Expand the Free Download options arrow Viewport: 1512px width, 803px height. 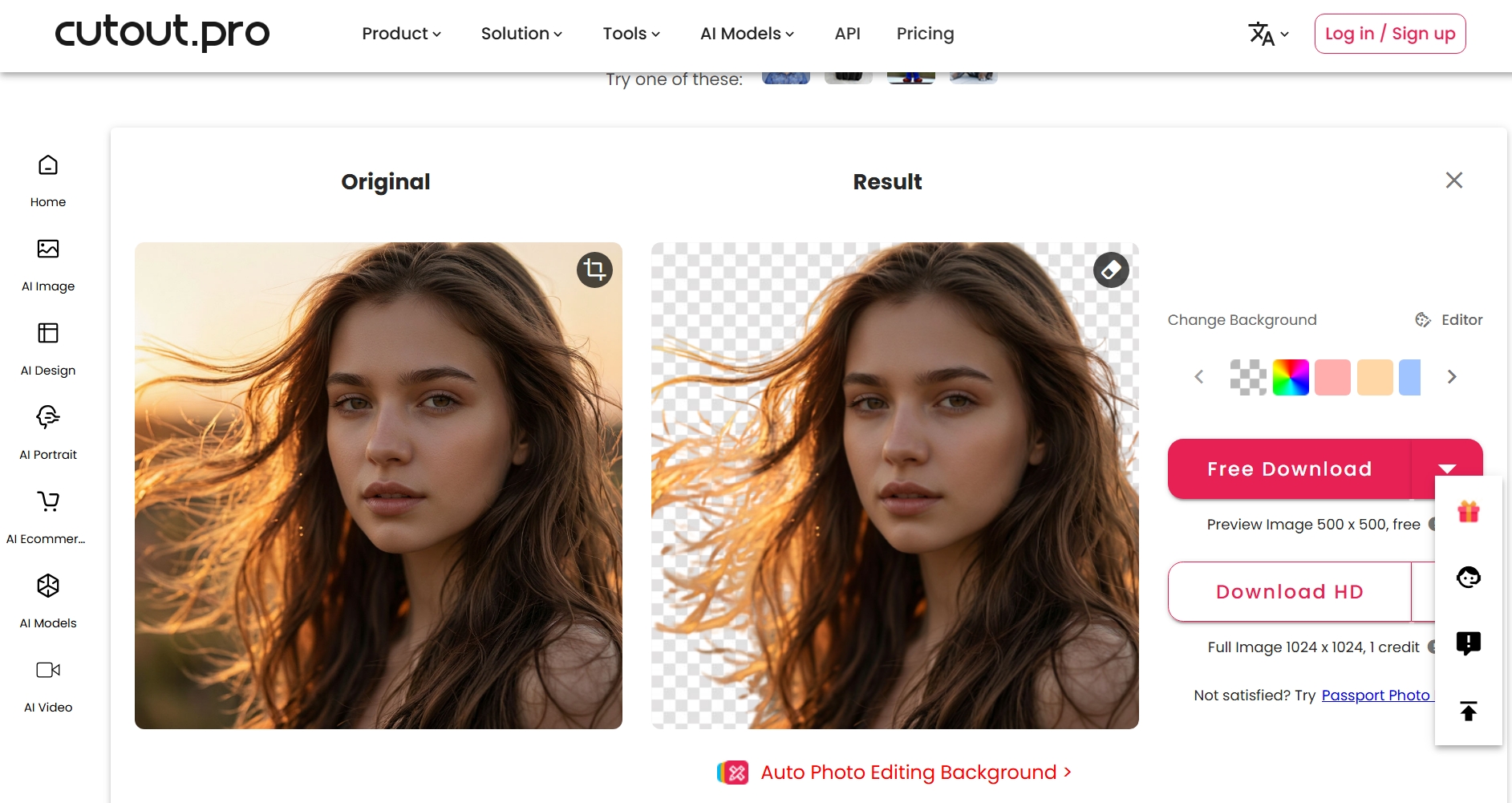1446,469
